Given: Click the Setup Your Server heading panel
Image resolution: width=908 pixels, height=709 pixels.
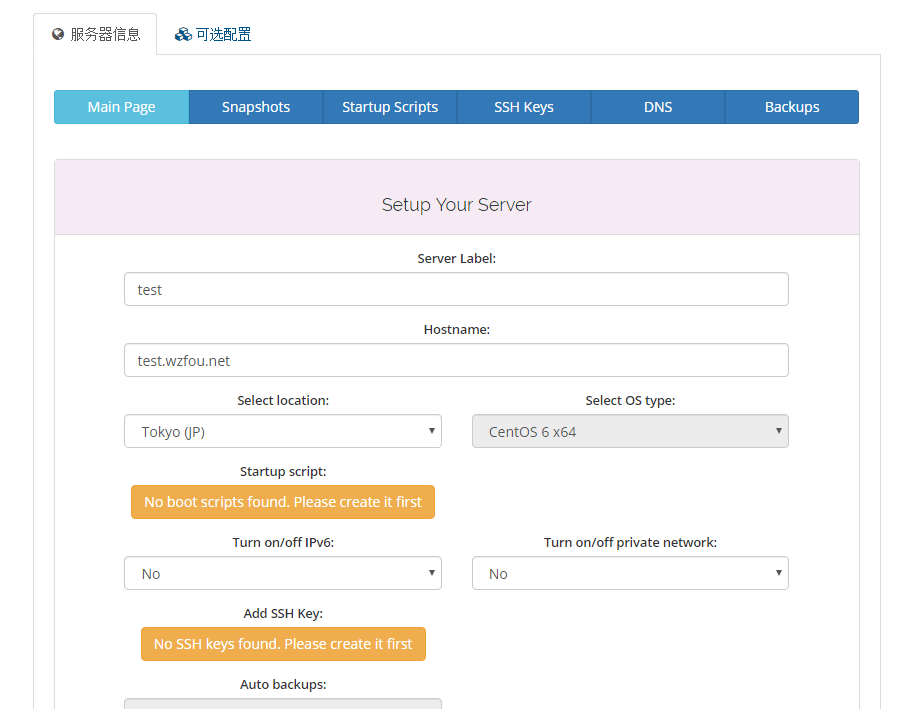Looking at the screenshot, I should [x=456, y=198].
